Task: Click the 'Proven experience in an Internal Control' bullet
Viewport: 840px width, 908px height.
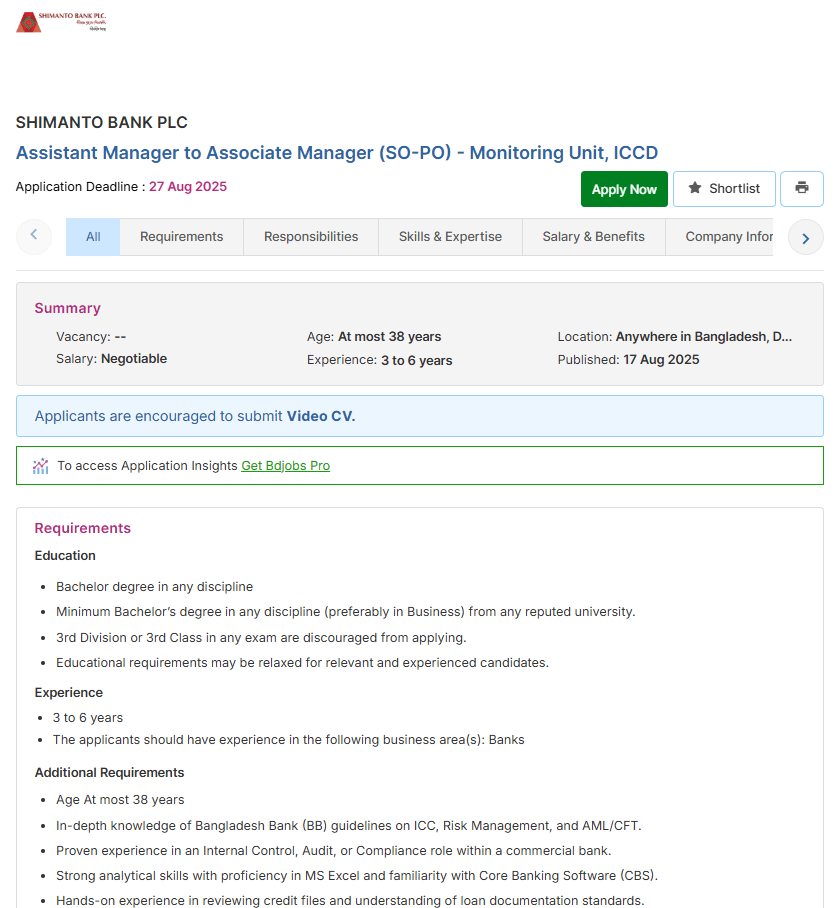Action: pyautogui.click(x=333, y=851)
